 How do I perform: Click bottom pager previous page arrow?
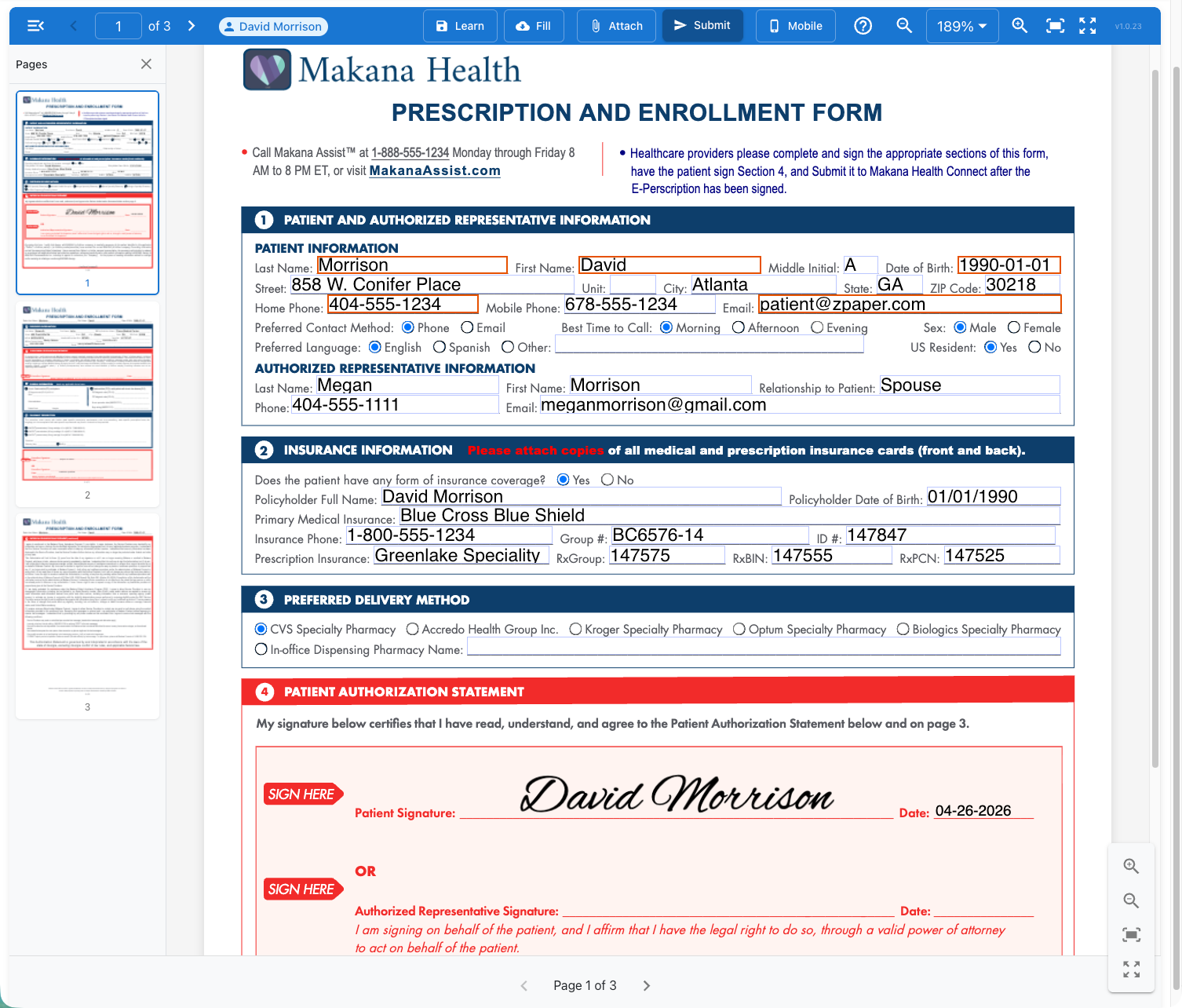524,986
